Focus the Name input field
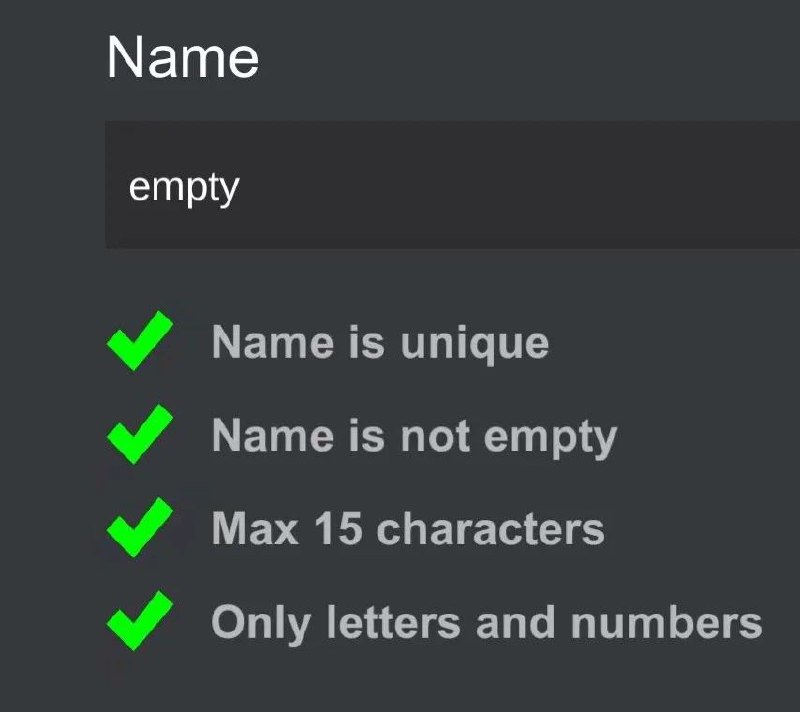 click(452, 186)
